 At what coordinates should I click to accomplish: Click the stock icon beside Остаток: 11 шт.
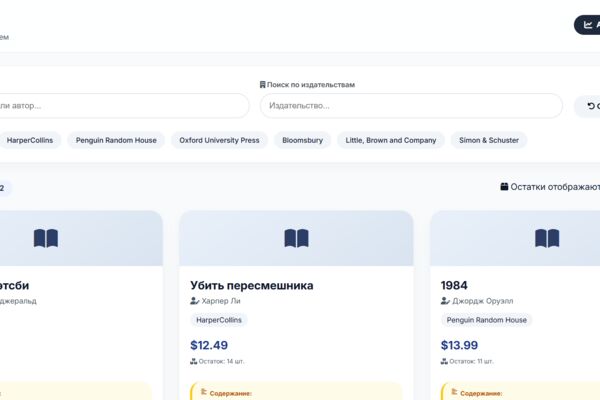[444, 361]
